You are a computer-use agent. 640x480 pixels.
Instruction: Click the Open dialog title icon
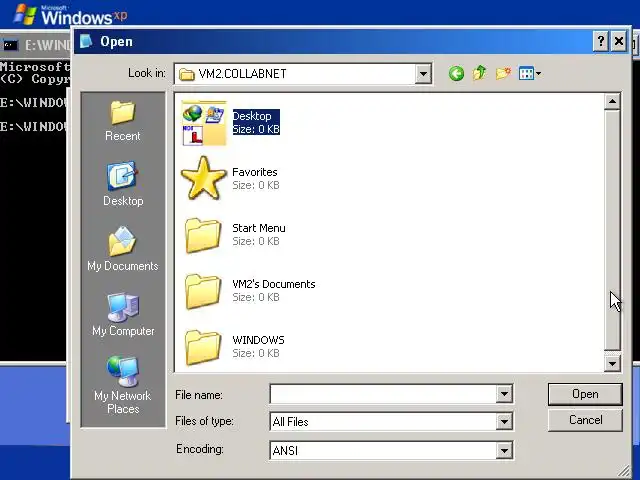coord(86,41)
